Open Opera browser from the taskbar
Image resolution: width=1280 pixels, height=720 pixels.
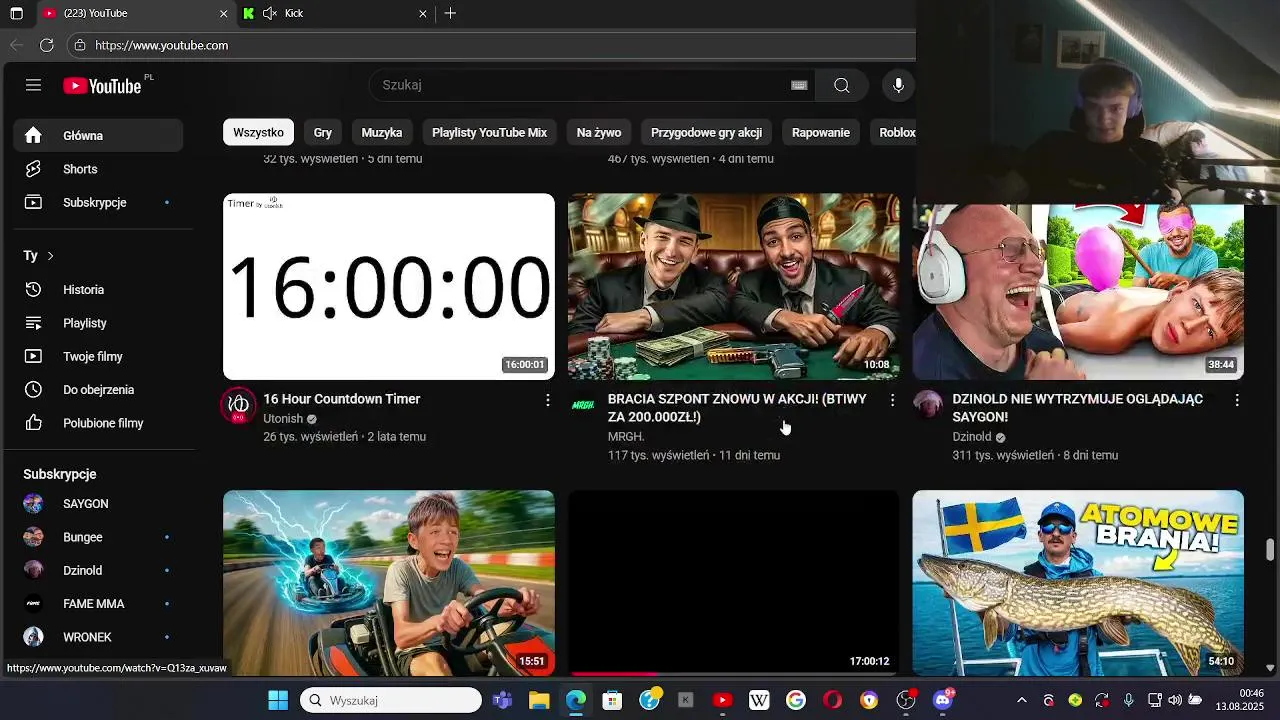click(x=832, y=700)
